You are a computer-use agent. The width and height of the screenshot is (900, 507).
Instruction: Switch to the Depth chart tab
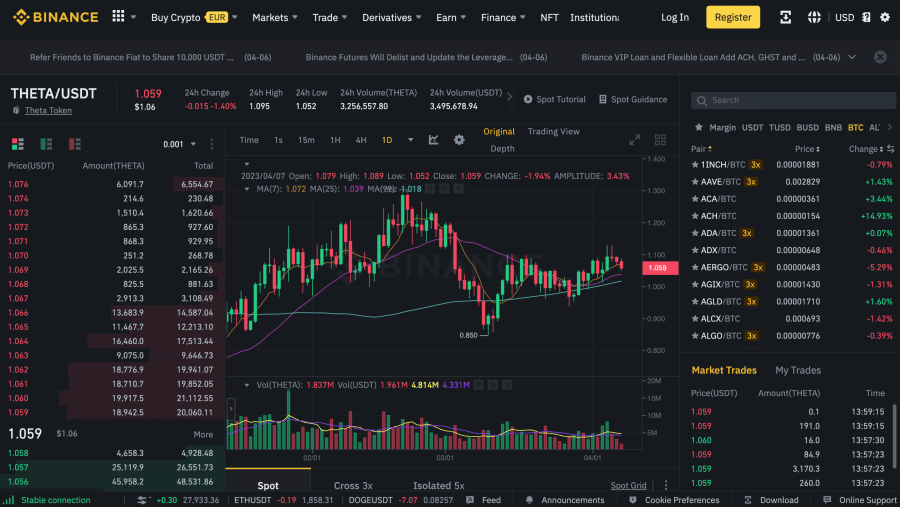click(x=502, y=148)
